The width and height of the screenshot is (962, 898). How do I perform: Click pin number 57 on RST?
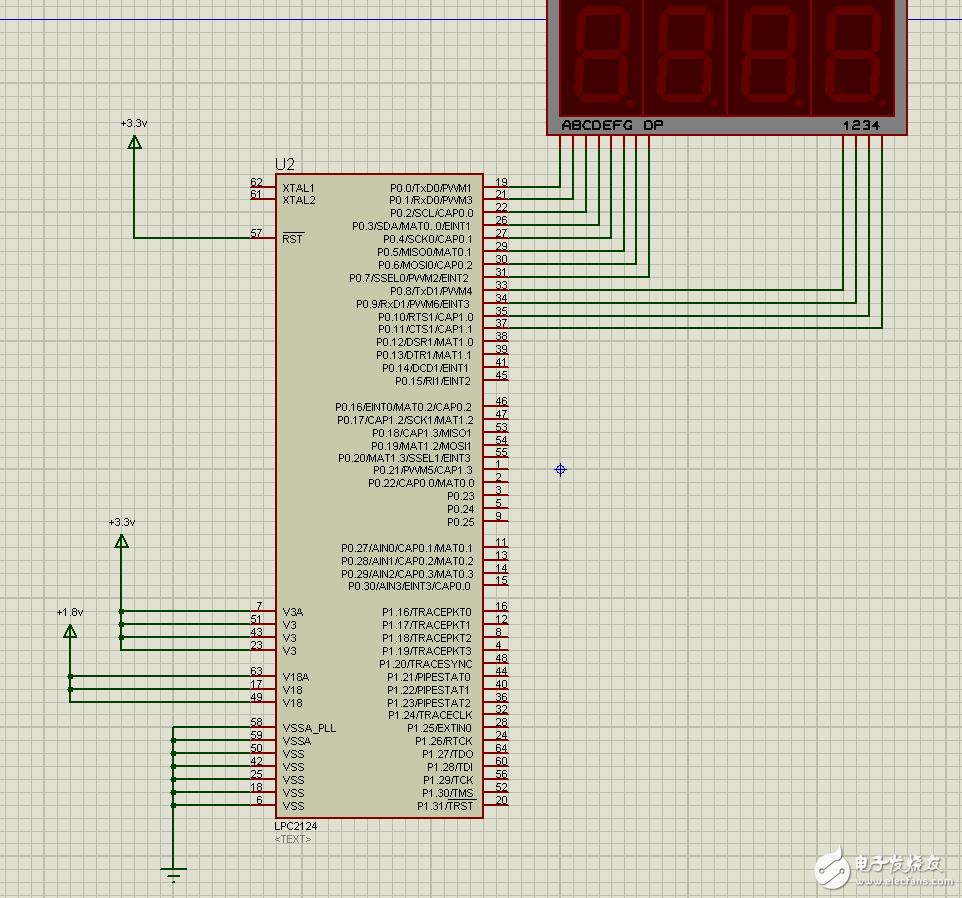[256, 233]
